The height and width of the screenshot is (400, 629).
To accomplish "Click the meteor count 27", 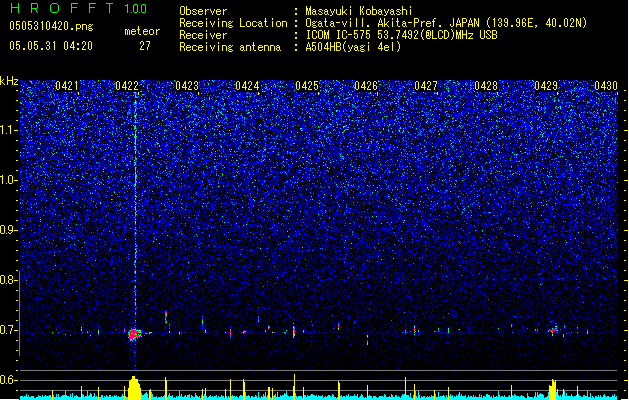I will click(x=145, y=46).
